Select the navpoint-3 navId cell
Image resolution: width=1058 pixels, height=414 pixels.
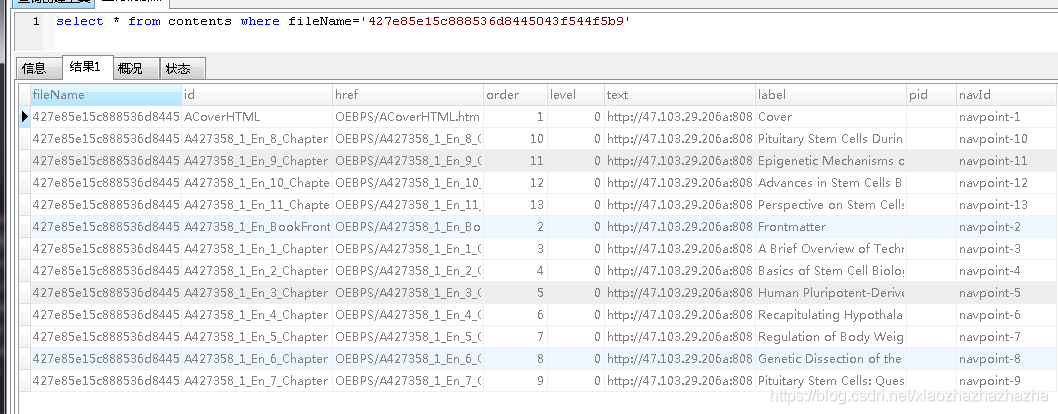pyautogui.click(x=1006, y=249)
